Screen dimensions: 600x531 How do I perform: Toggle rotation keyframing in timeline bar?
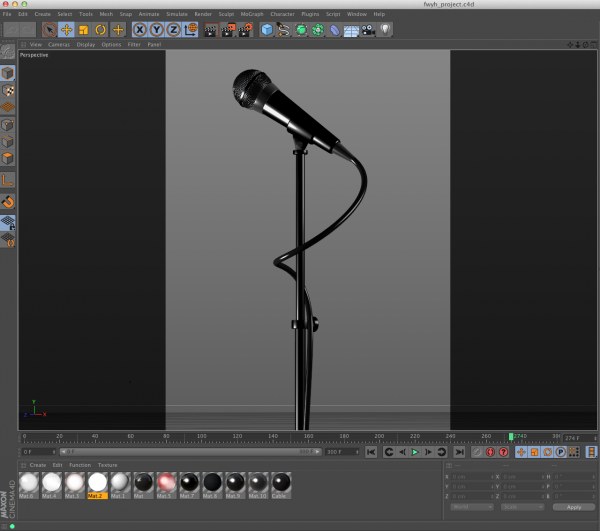point(548,452)
